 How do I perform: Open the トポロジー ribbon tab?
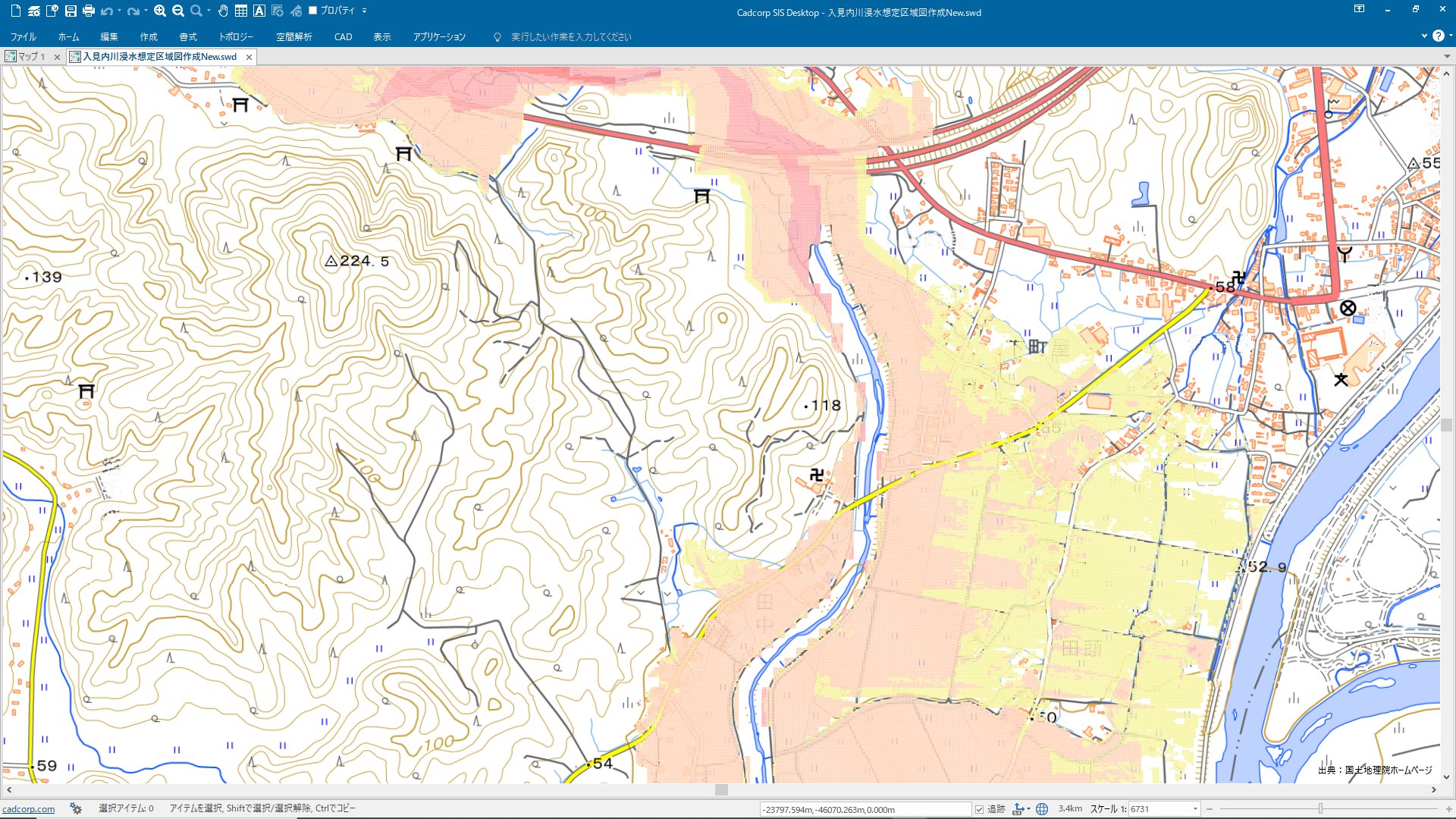236,36
